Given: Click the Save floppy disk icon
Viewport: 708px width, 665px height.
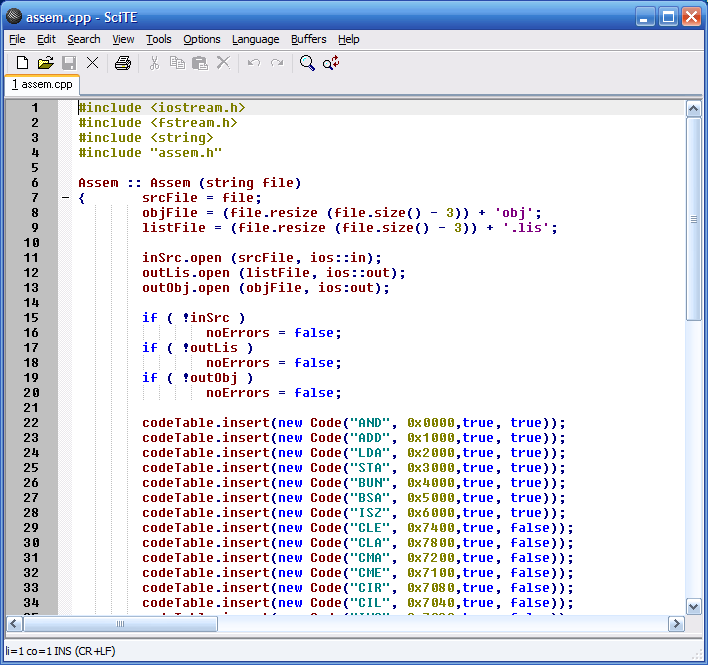Looking at the screenshot, I should tap(69, 63).
